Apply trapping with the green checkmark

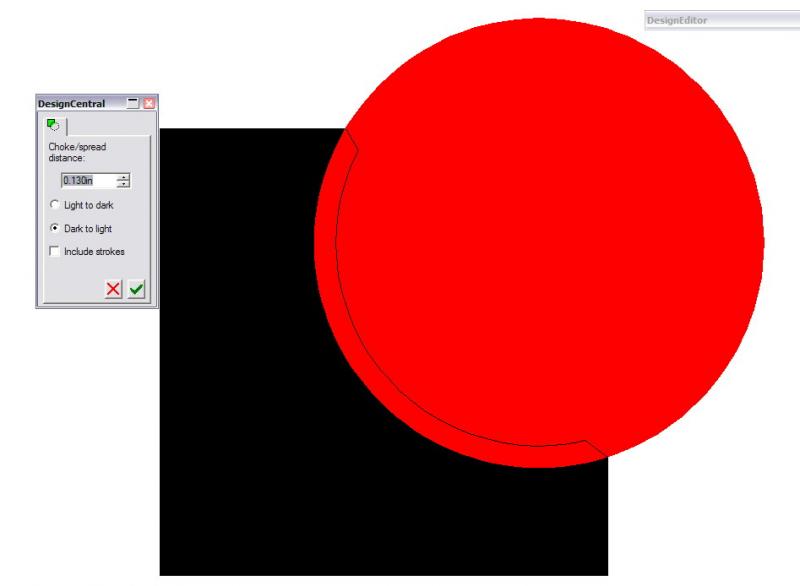(x=136, y=289)
